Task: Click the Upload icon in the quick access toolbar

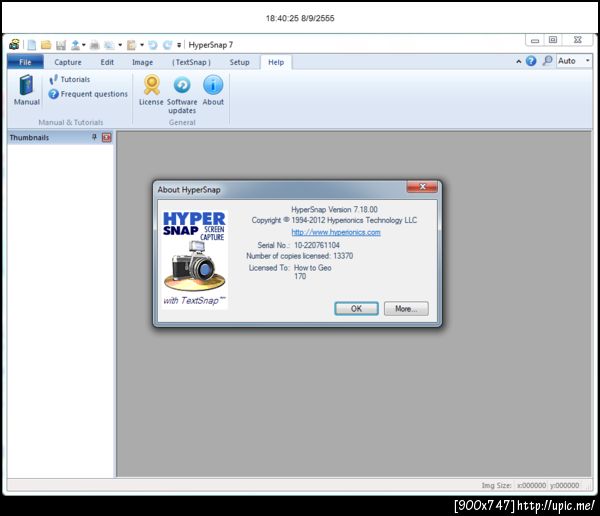Action: coord(75,45)
